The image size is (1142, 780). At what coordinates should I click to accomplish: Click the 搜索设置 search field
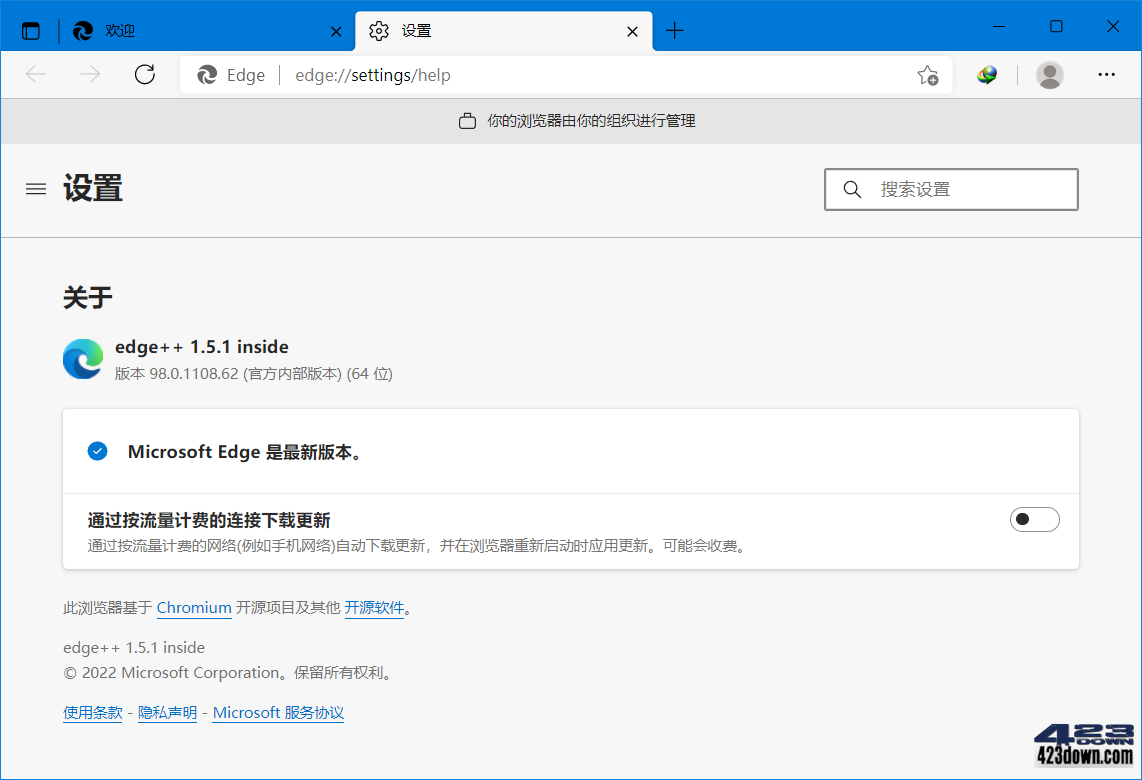tap(951, 189)
